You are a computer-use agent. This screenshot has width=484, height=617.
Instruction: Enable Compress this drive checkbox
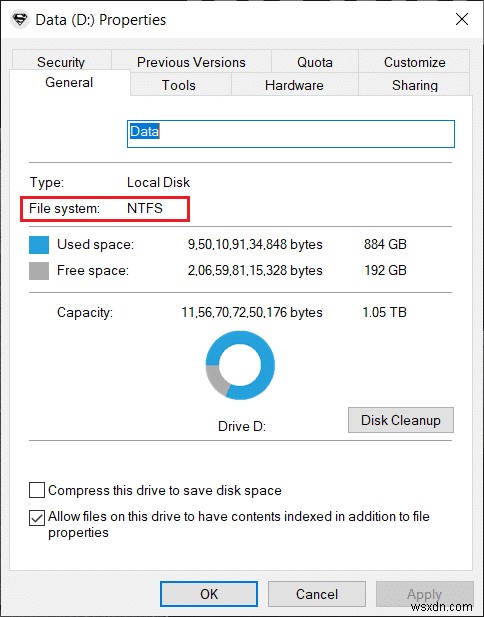37,491
